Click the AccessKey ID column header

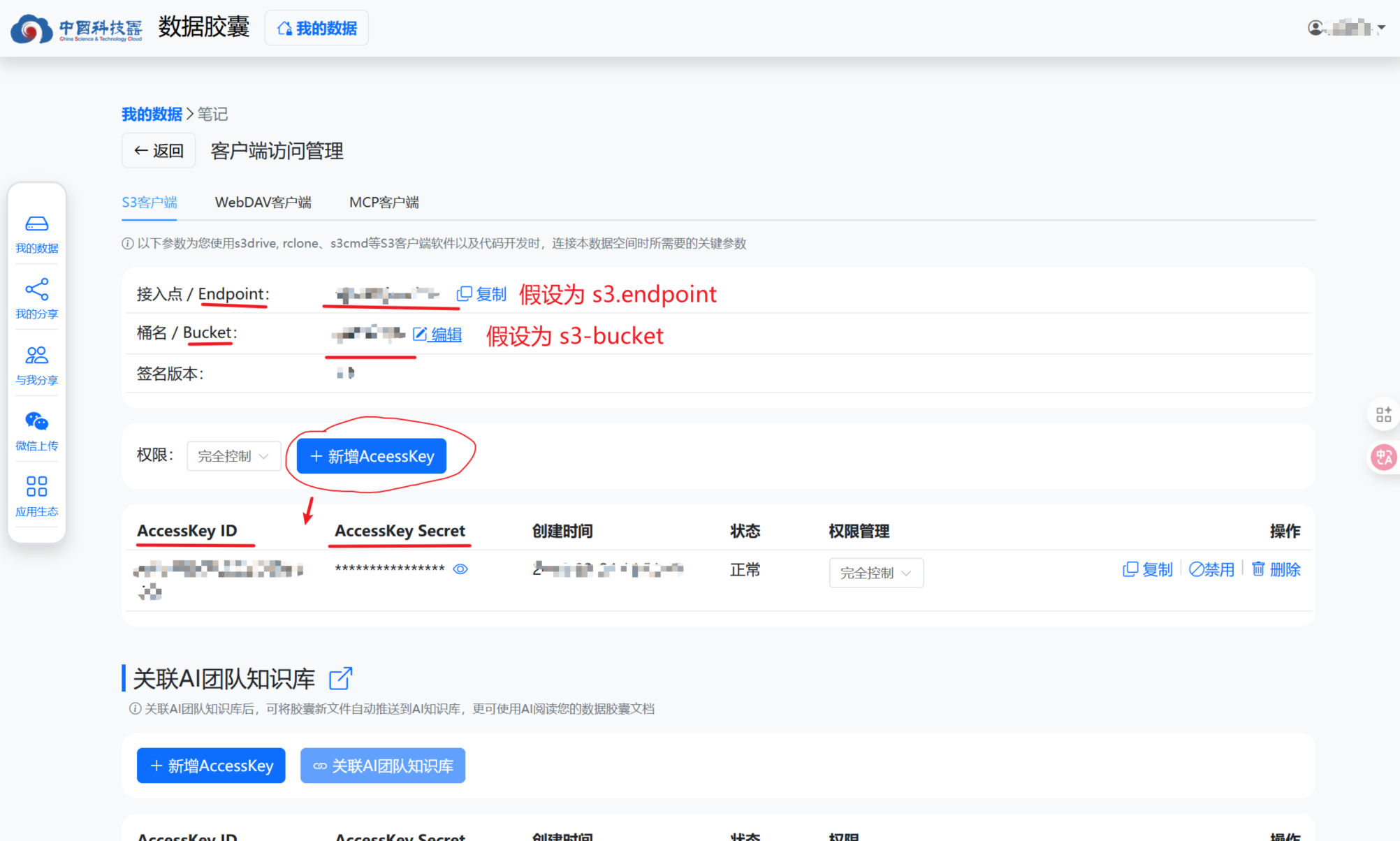point(187,531)
